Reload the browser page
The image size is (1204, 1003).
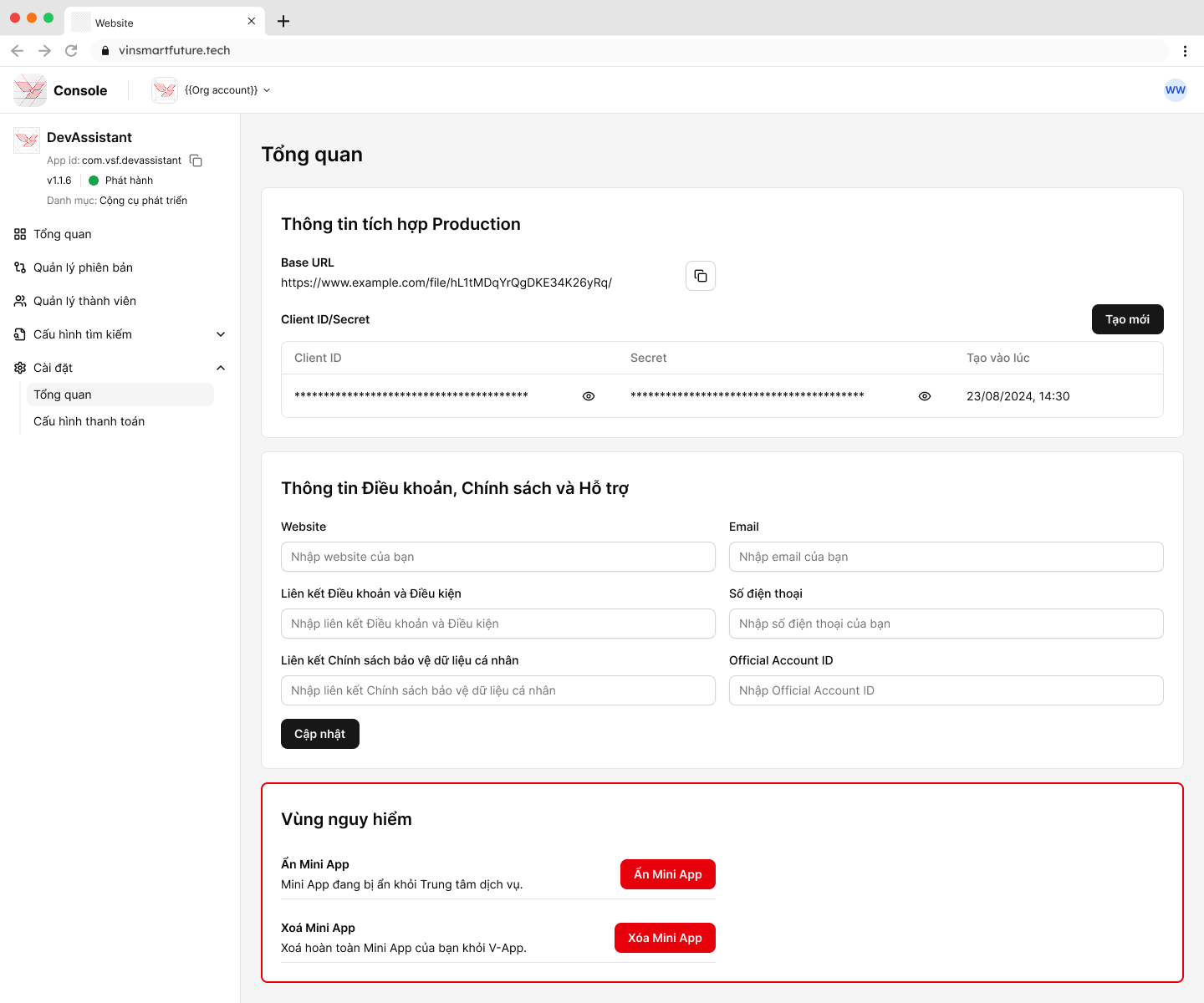click(x=71, y=50)
